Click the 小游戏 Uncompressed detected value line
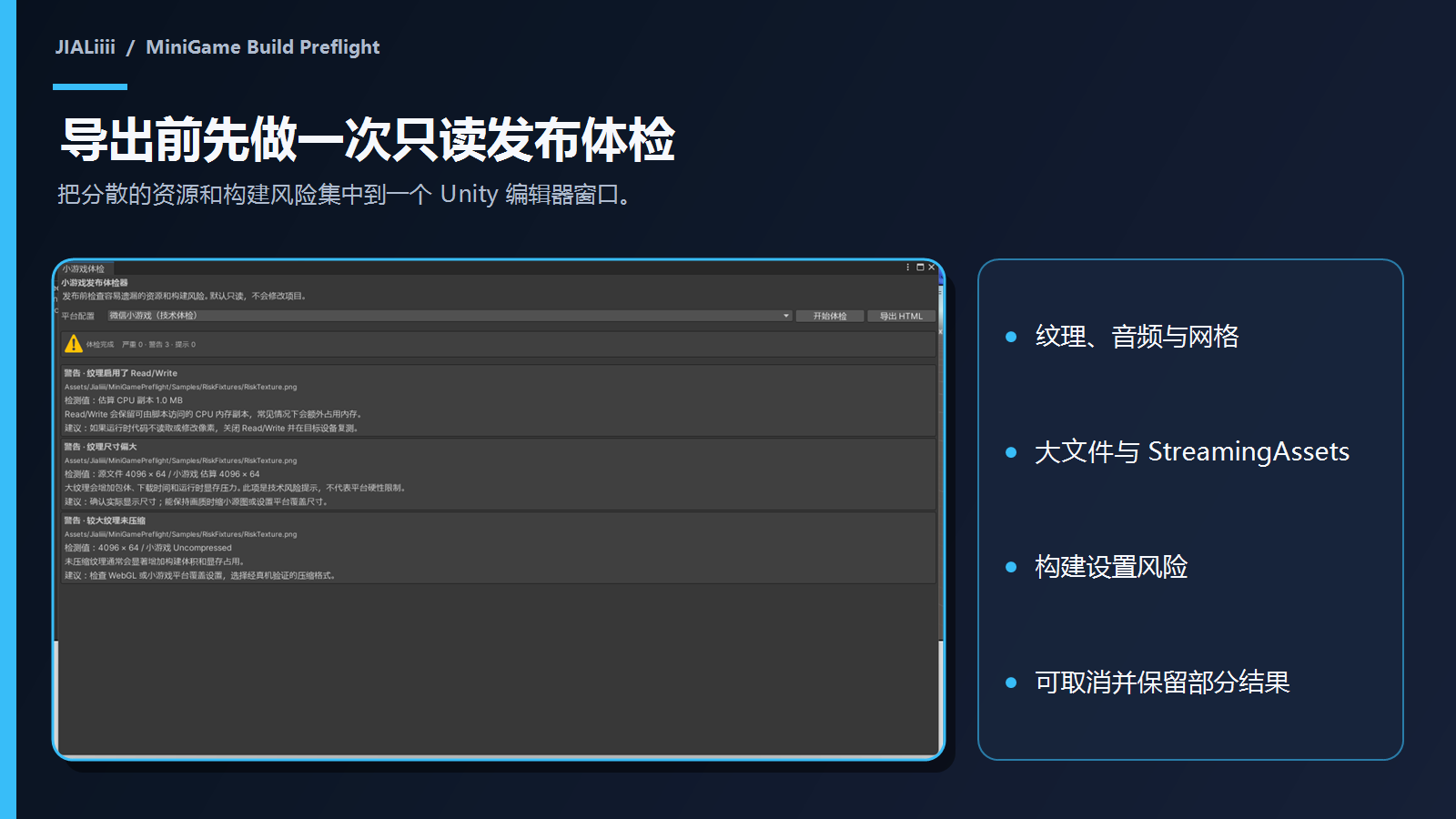1456x819 pixels. [x=148, y=548]
